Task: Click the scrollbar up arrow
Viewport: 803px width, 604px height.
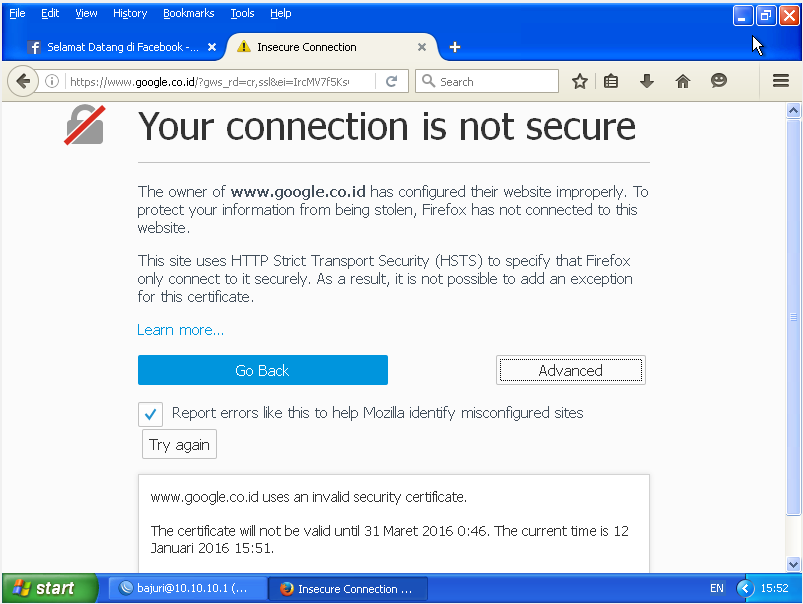Action: (794, 112)
